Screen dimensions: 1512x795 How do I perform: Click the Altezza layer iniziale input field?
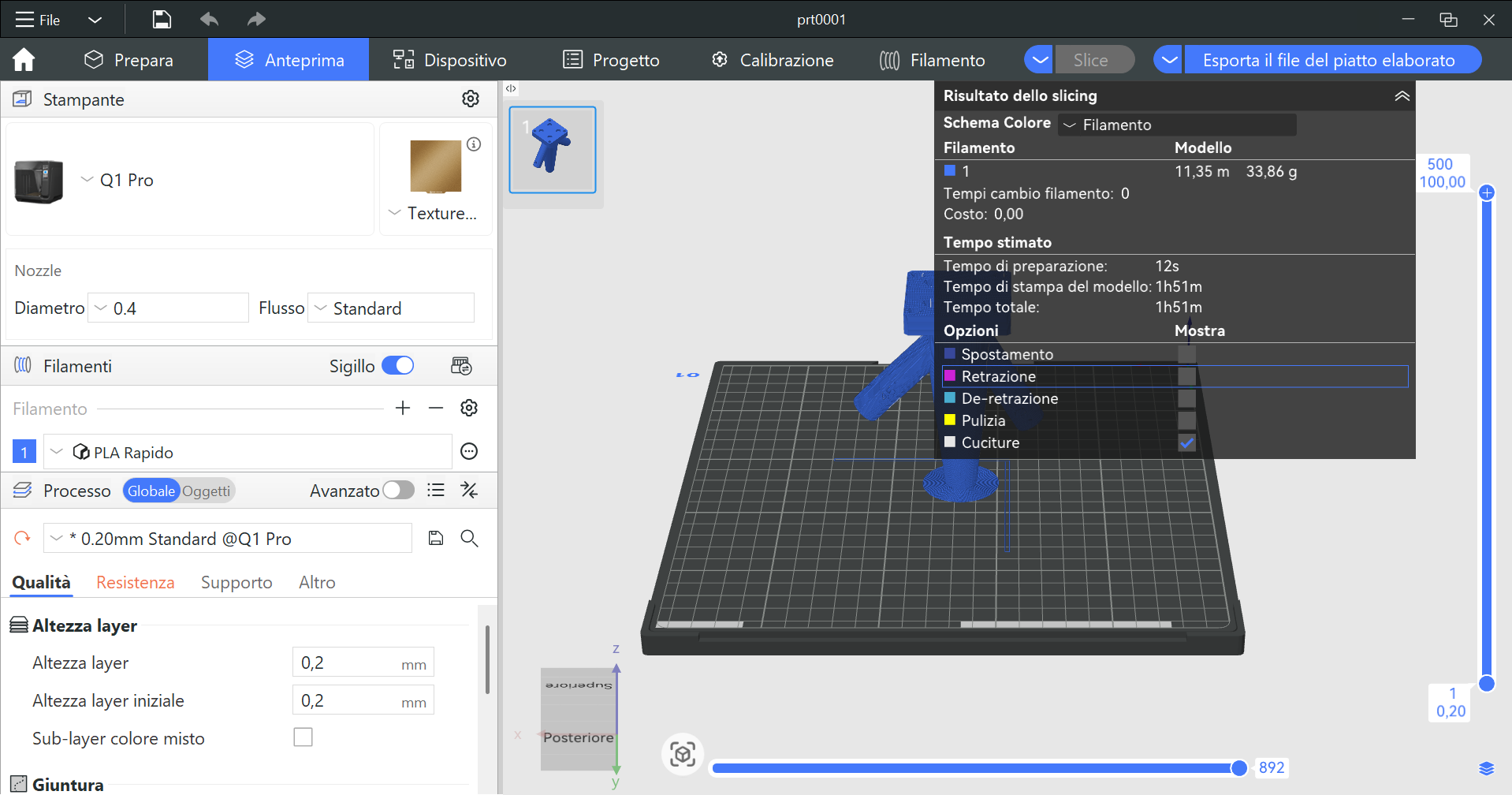[x=363, y=700]
